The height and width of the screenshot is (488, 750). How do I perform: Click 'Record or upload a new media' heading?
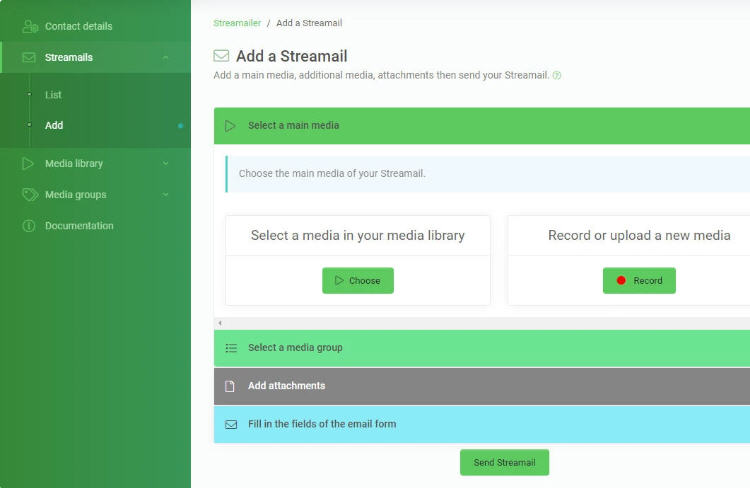tap(639, 235)
